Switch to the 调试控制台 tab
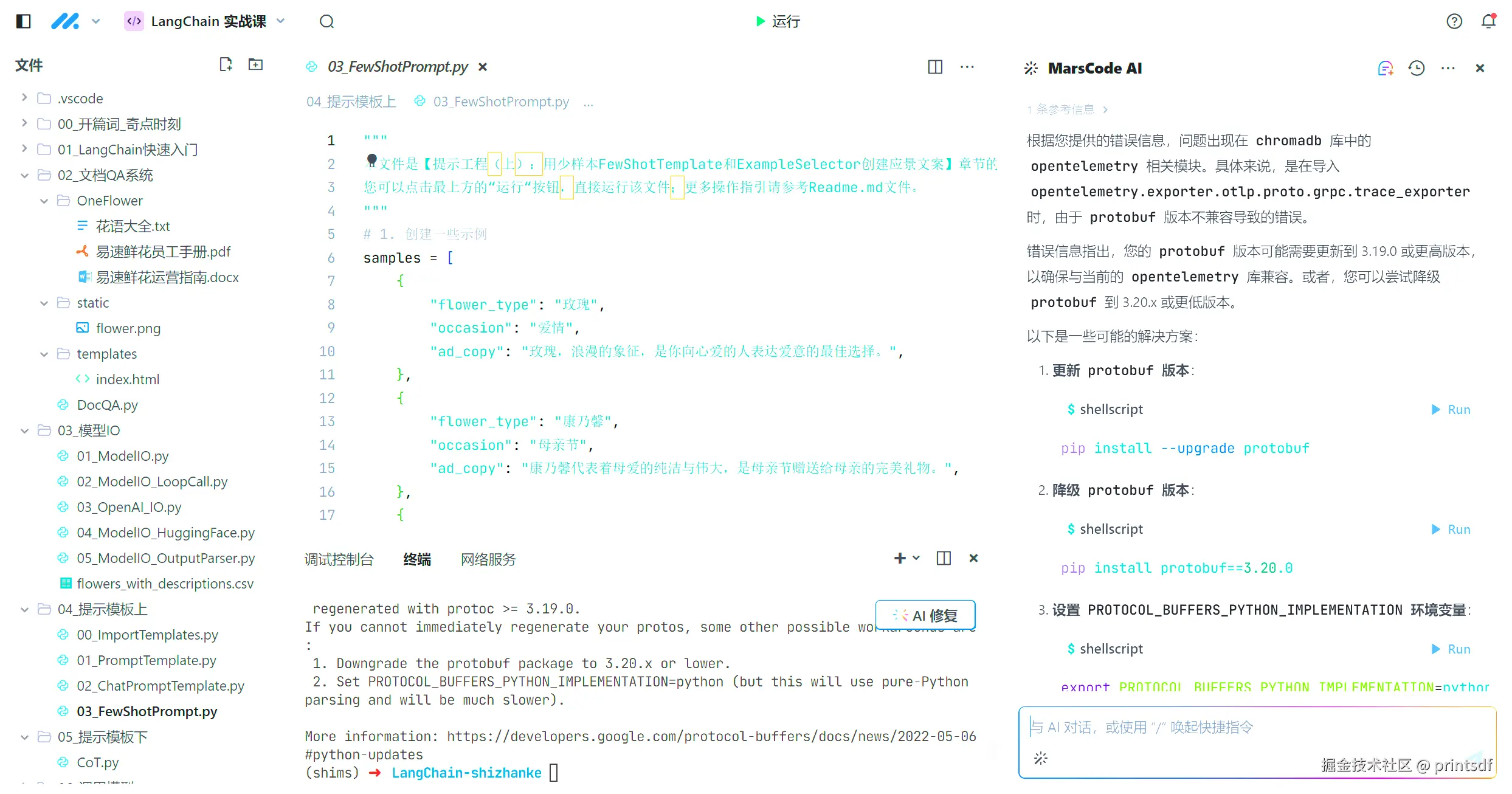The width and height of the screenshot is (1512, 794). (339, 559)
